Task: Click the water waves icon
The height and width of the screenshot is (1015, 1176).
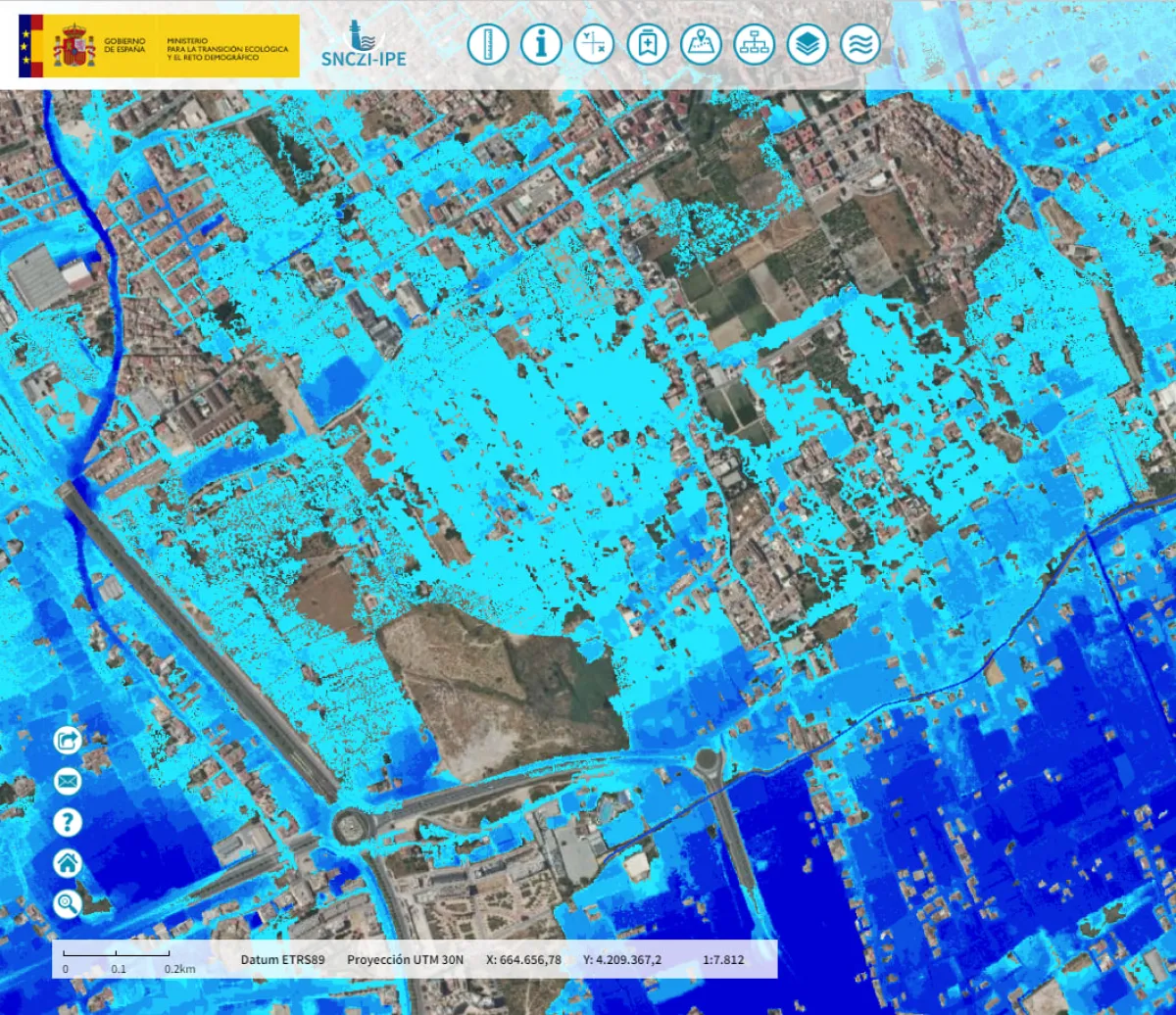Action: 860,45
